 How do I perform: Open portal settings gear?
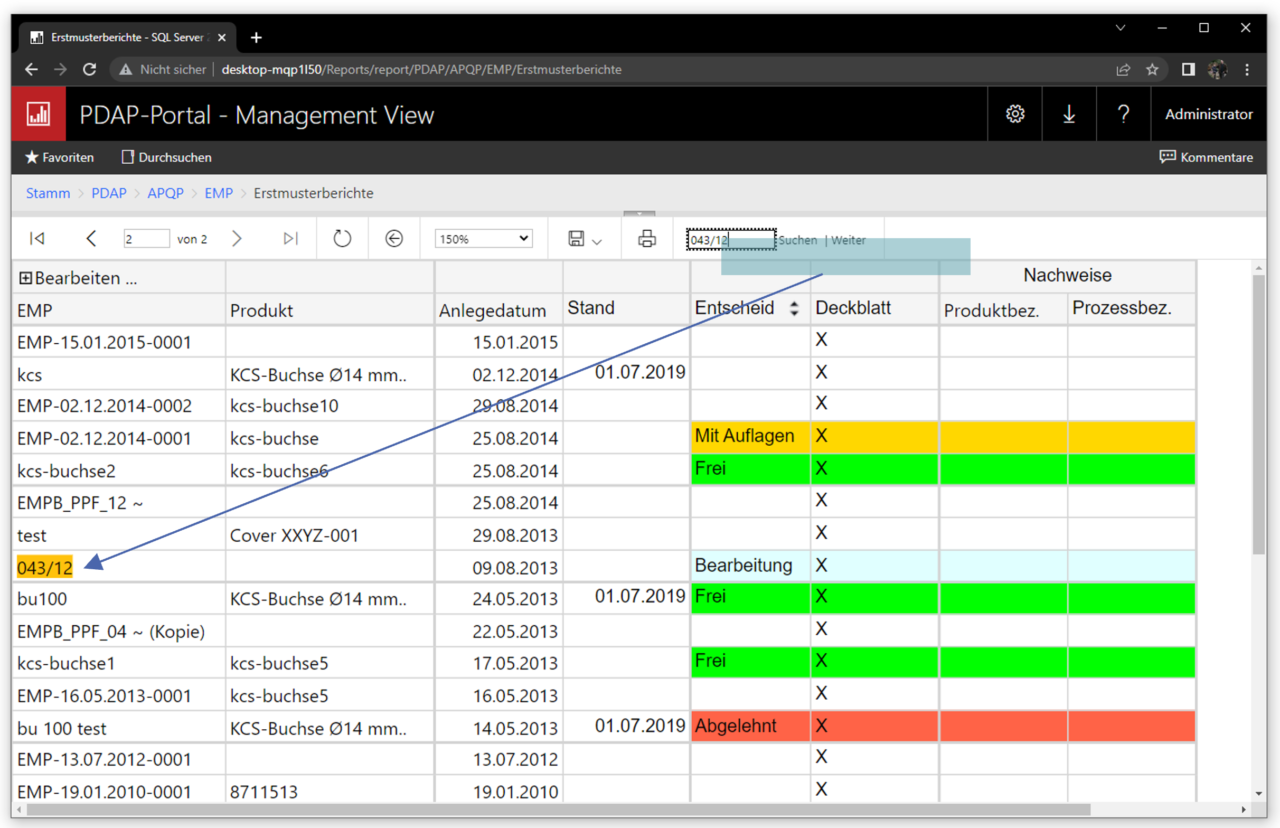coord(1015,114)
